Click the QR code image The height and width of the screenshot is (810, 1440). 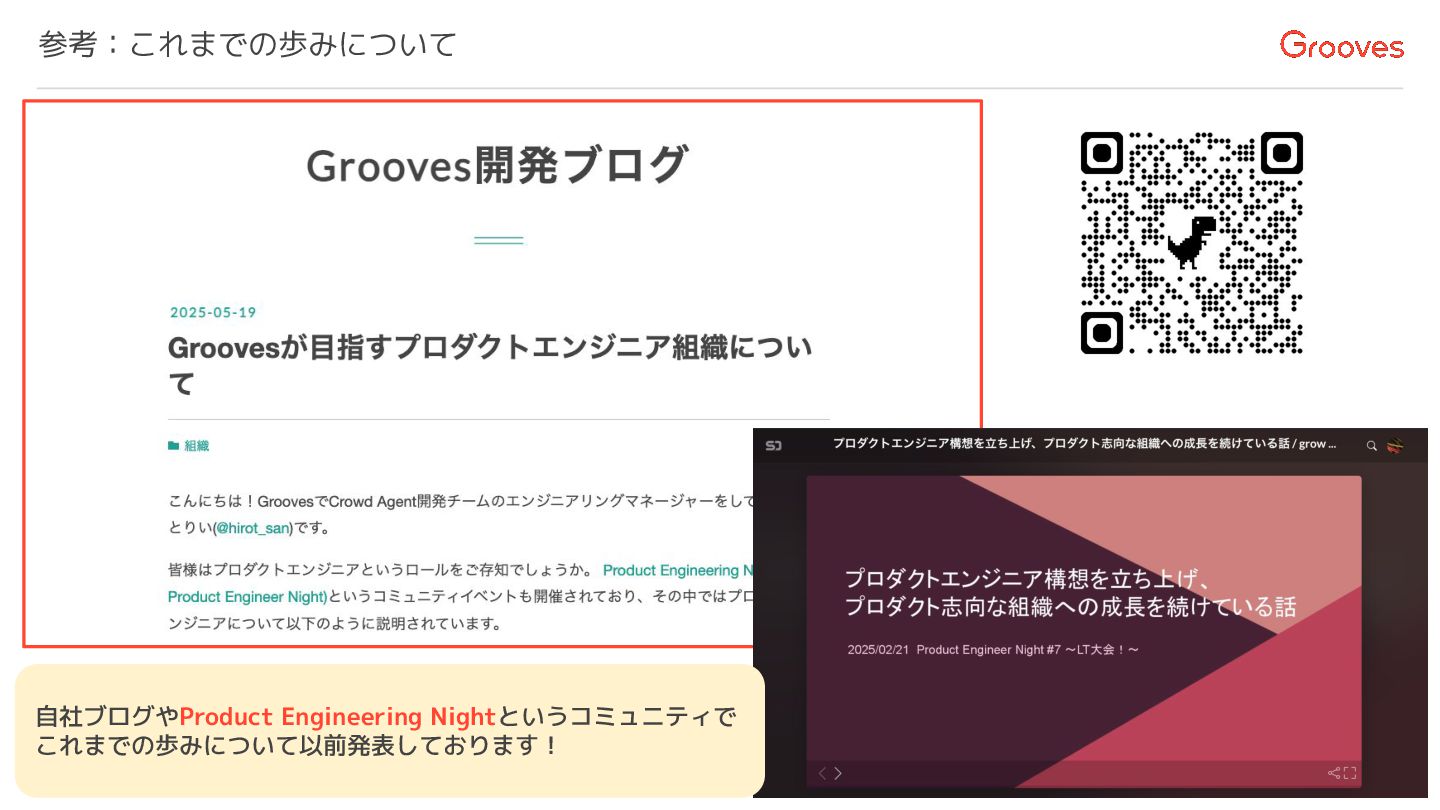1192,243
